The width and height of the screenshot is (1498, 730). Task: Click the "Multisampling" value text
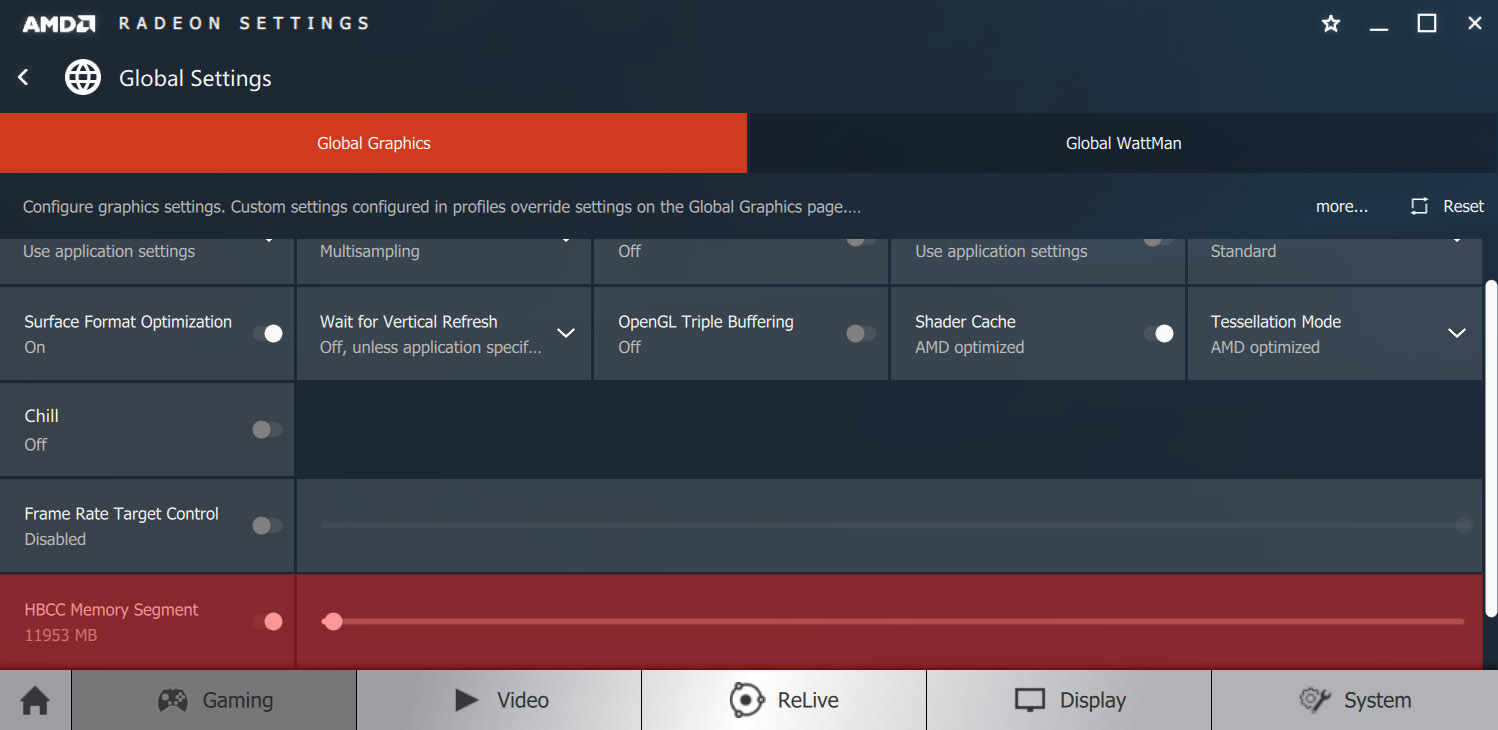[x=369, y=251]
